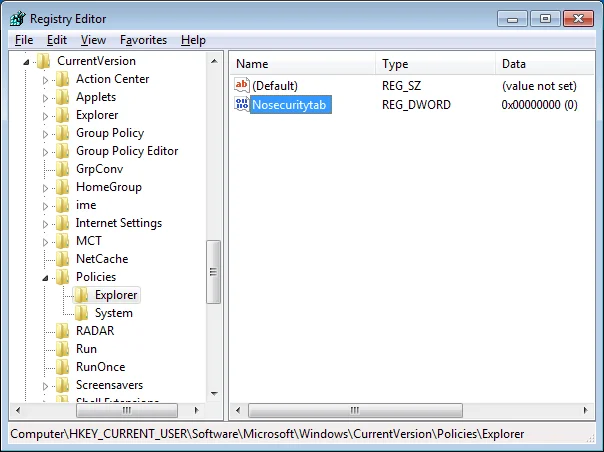Click the HomeGroup folder icon

(62, 187)
